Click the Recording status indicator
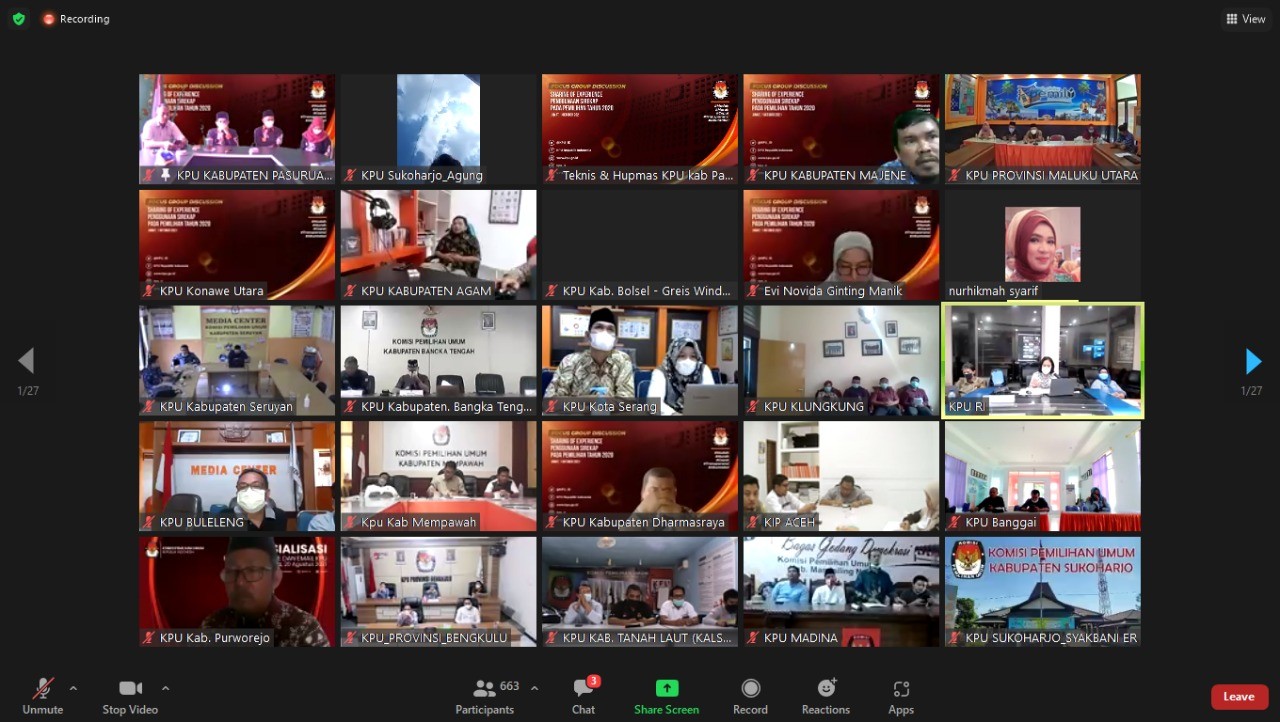 click(76, 19)
